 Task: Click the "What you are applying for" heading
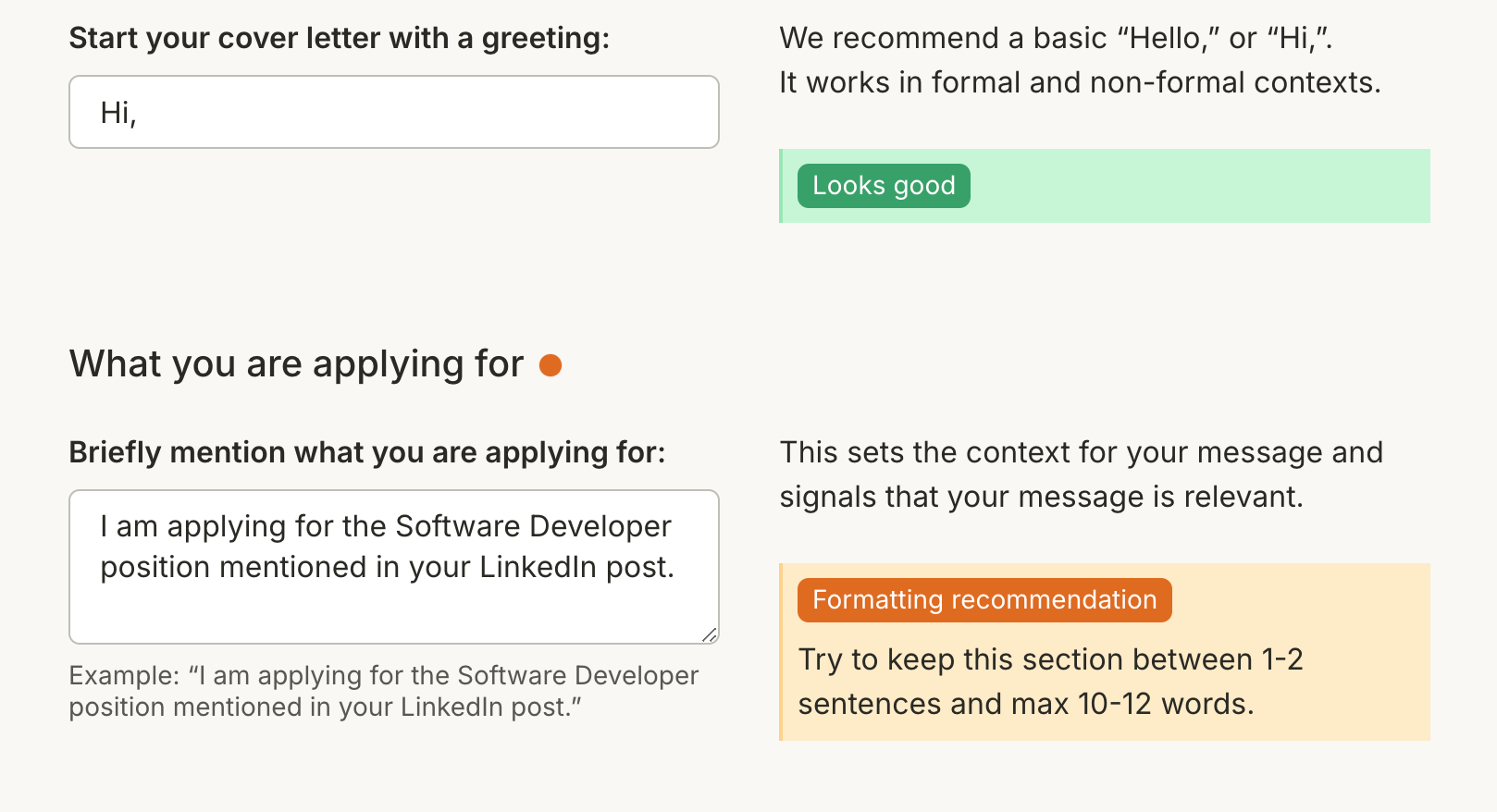pyautogui.click(x=296, y=364)
